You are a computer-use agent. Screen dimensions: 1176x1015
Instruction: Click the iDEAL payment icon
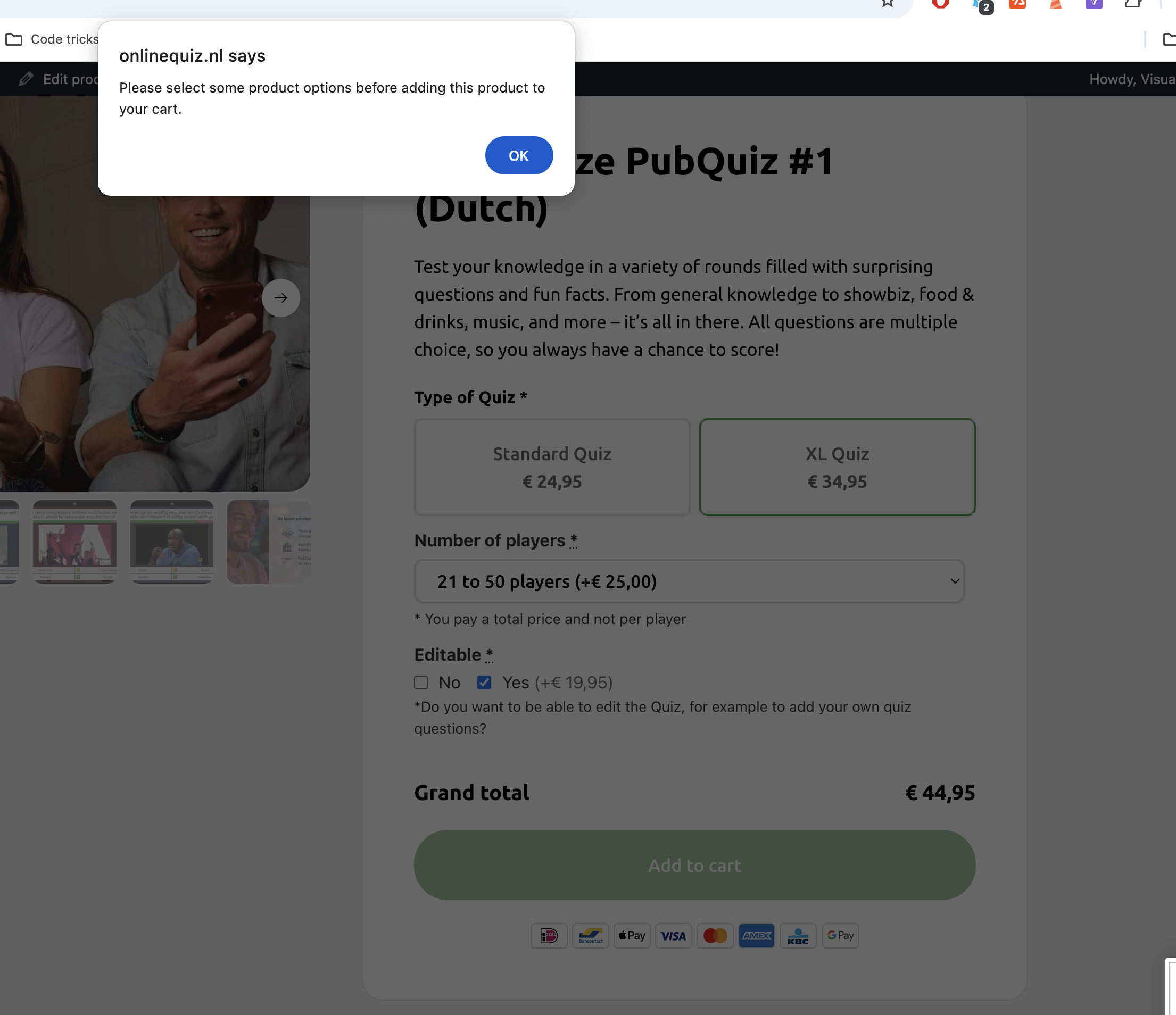click(549, 936)
